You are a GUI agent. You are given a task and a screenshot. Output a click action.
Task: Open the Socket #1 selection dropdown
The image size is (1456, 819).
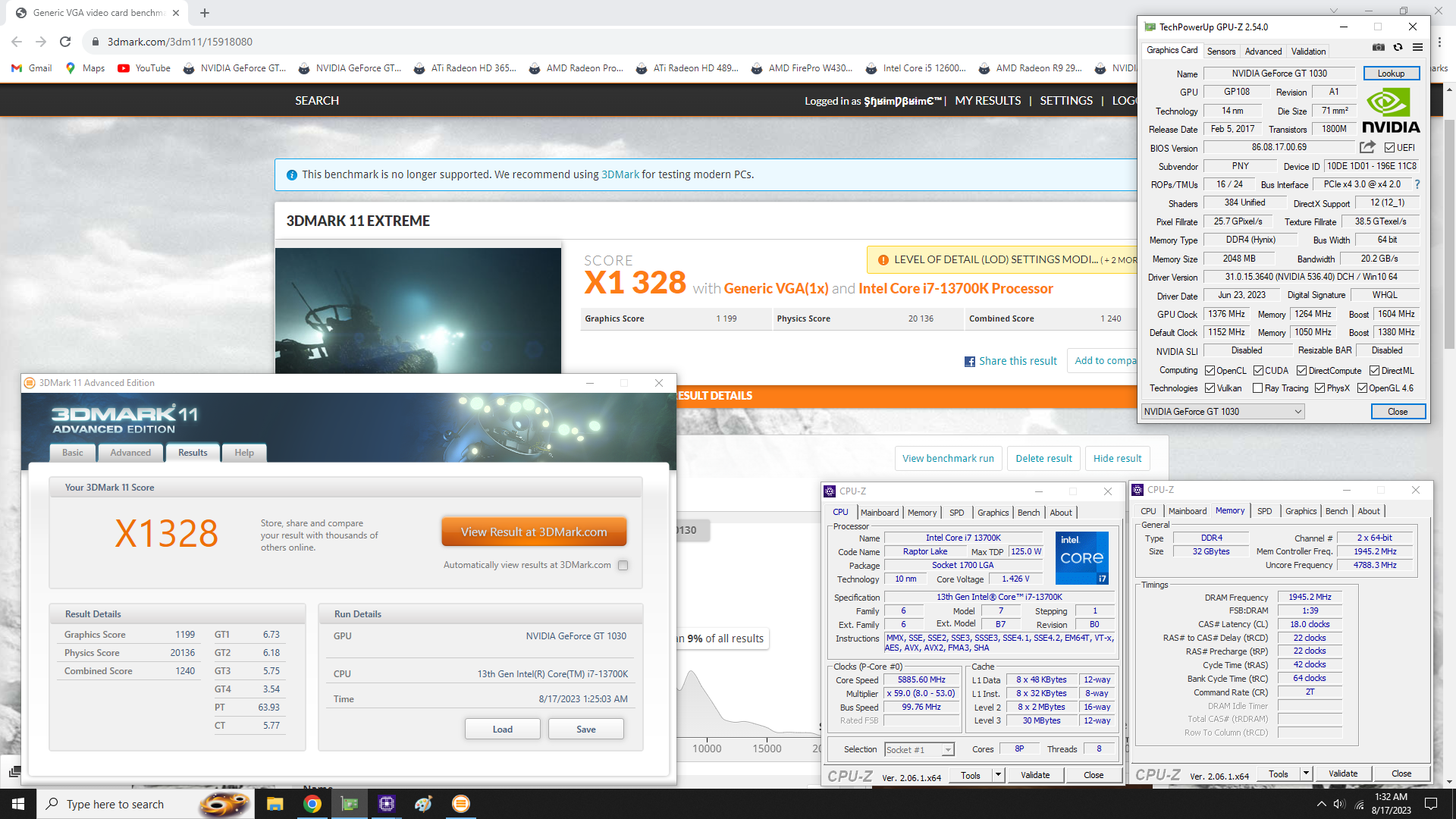click(919, 749)
